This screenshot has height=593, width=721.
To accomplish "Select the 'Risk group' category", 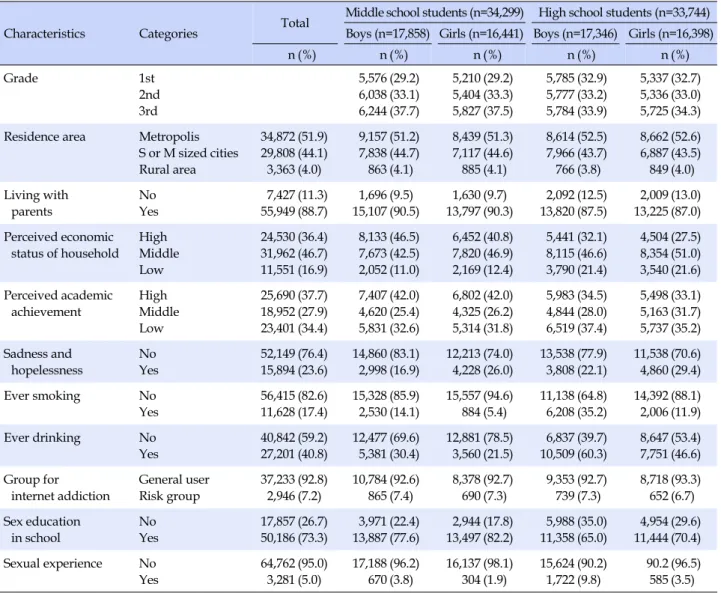I will click(169, 496).
